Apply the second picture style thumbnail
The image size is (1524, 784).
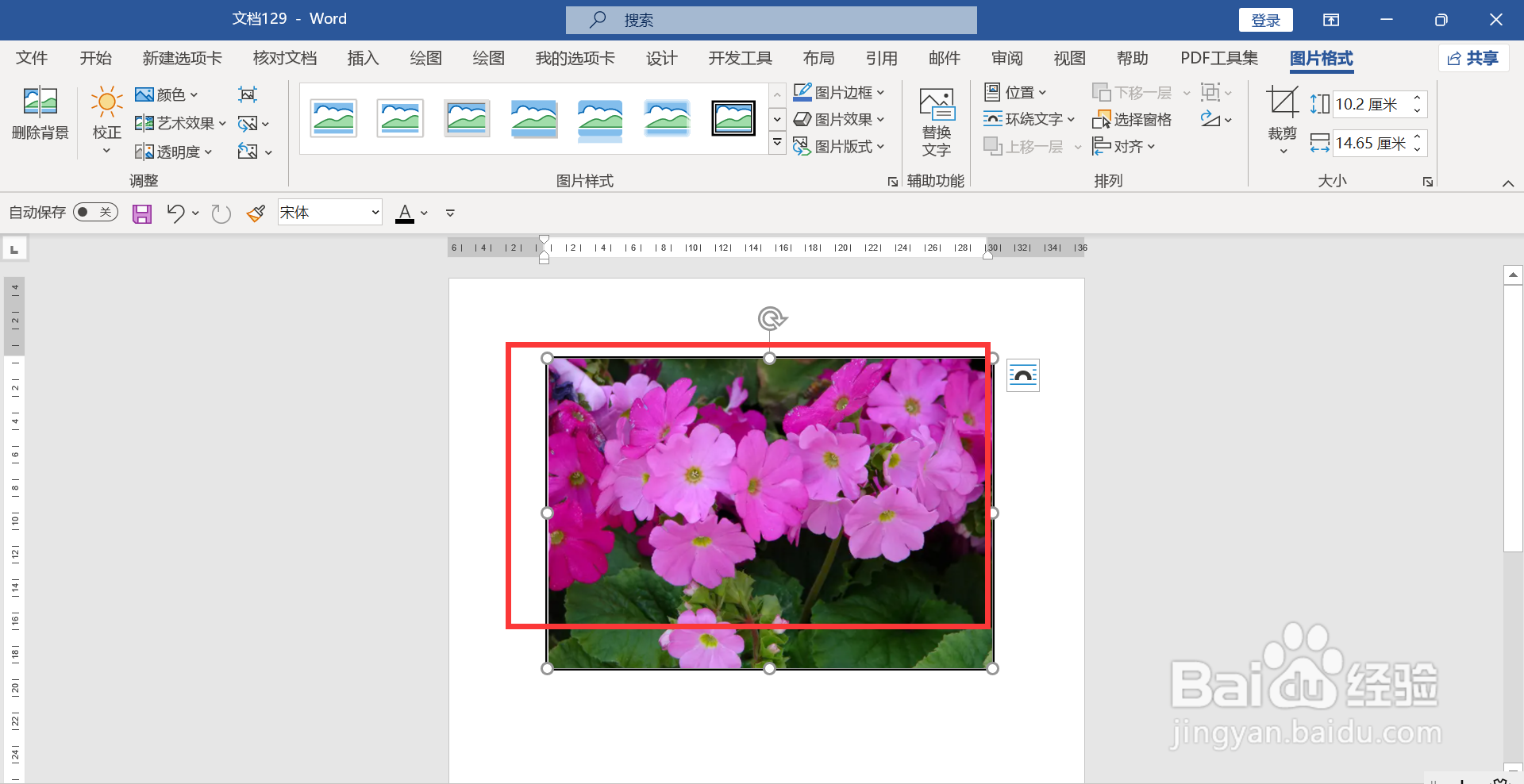click(x=400, y=118)
